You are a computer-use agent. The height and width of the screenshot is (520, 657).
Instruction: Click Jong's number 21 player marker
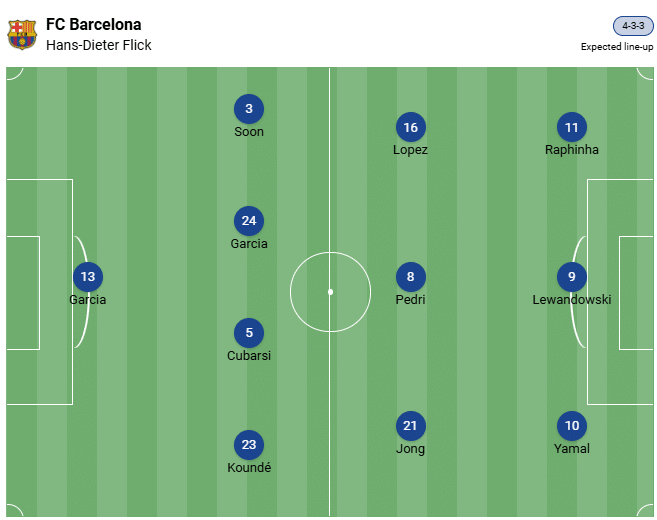pyautogui.click(x=410, y=426)
